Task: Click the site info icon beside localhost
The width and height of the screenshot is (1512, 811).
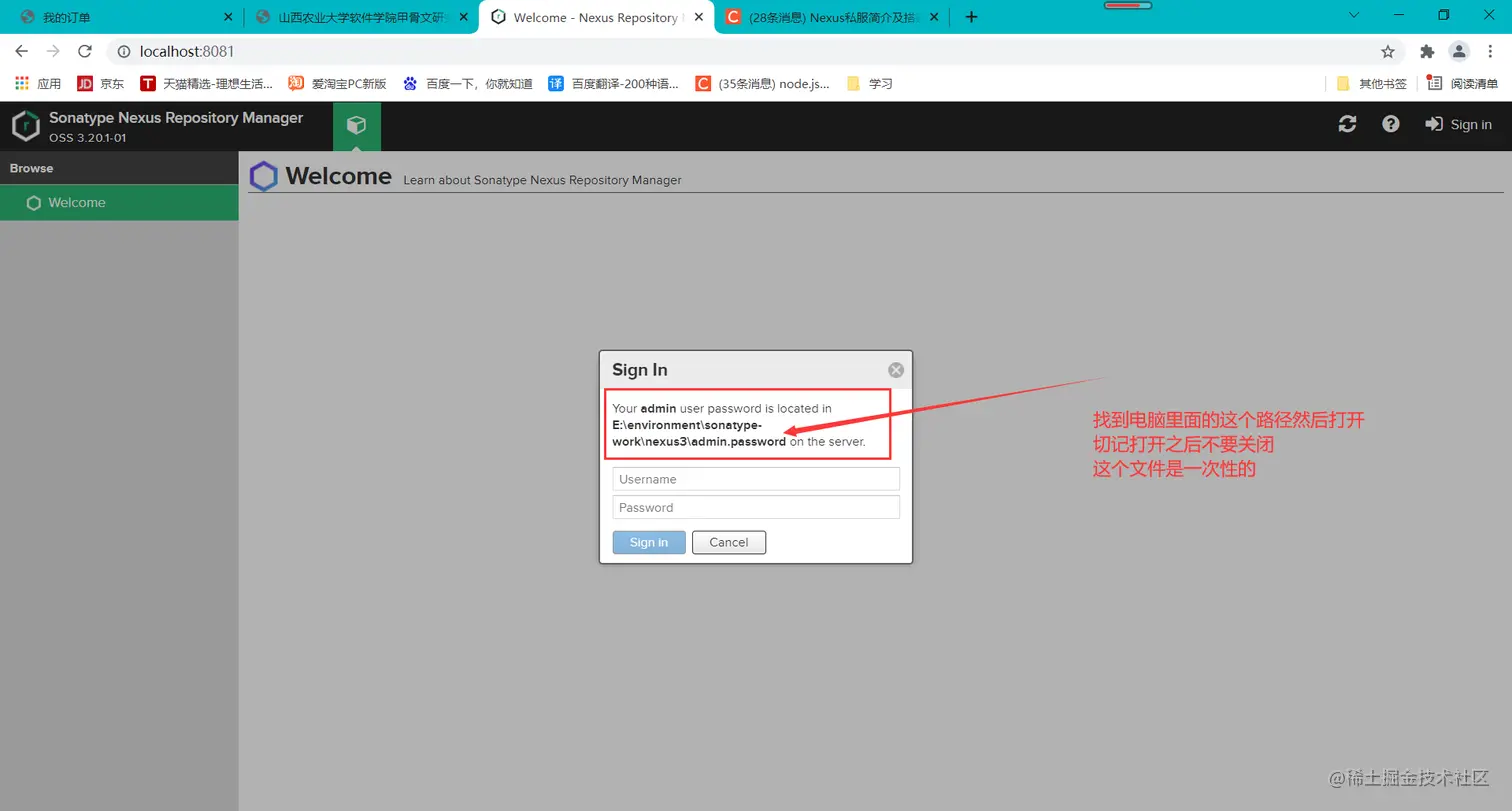Action: click(124, 51)
